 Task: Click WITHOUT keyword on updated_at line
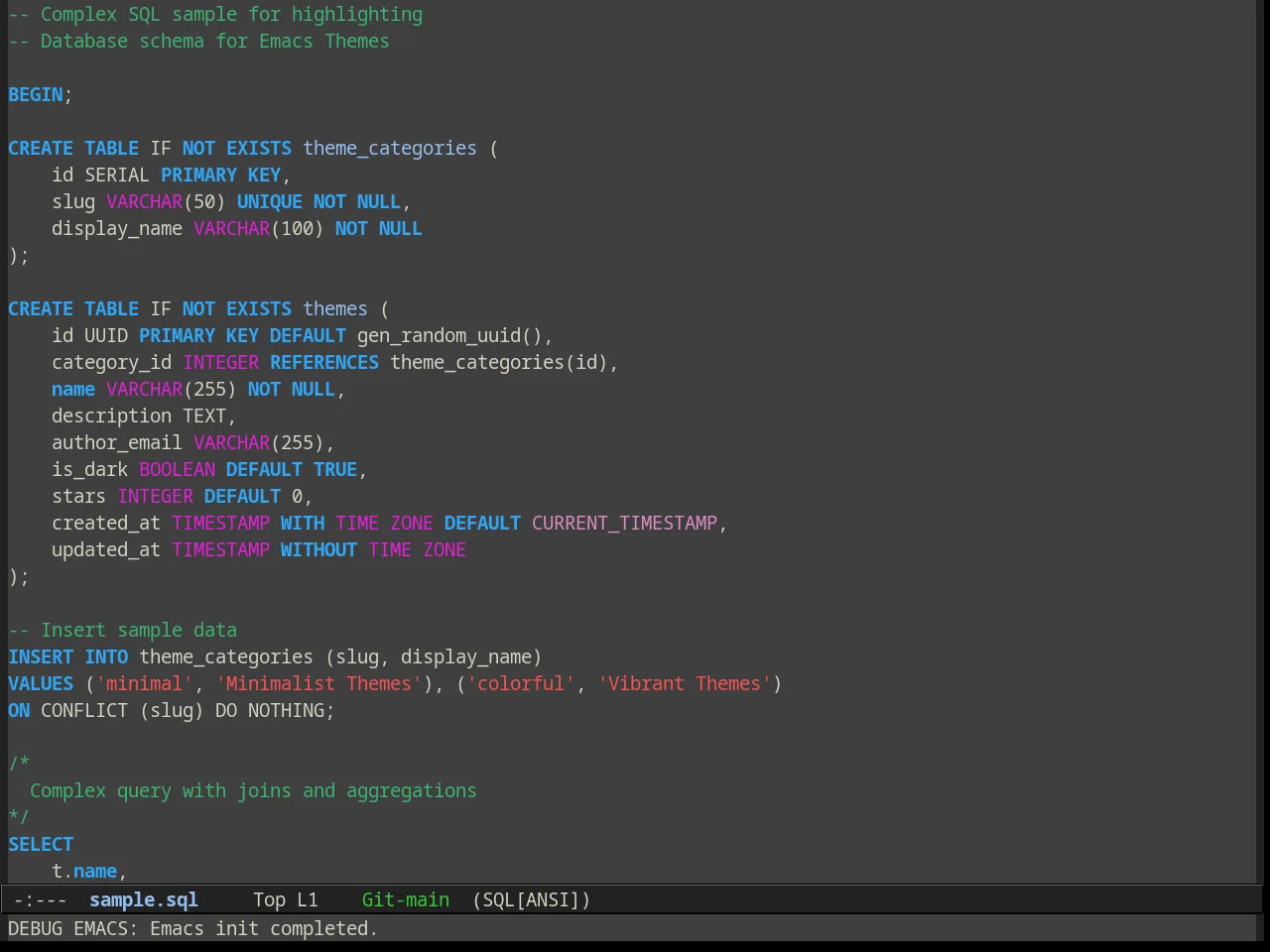(318, 549)
